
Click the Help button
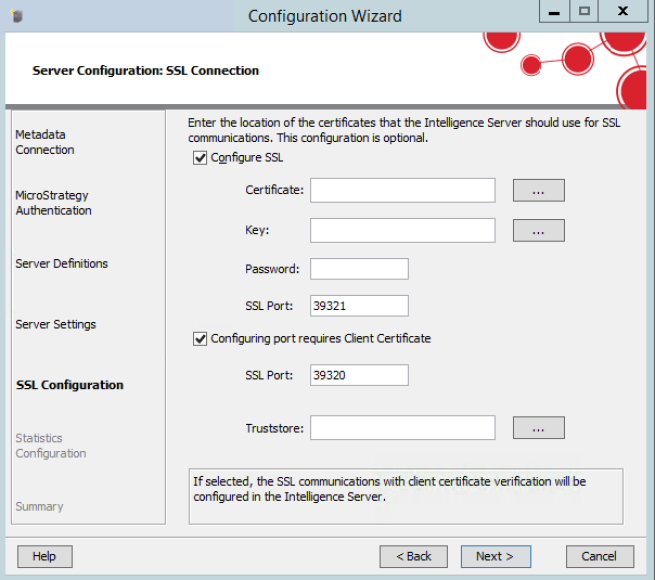(44, 556)
